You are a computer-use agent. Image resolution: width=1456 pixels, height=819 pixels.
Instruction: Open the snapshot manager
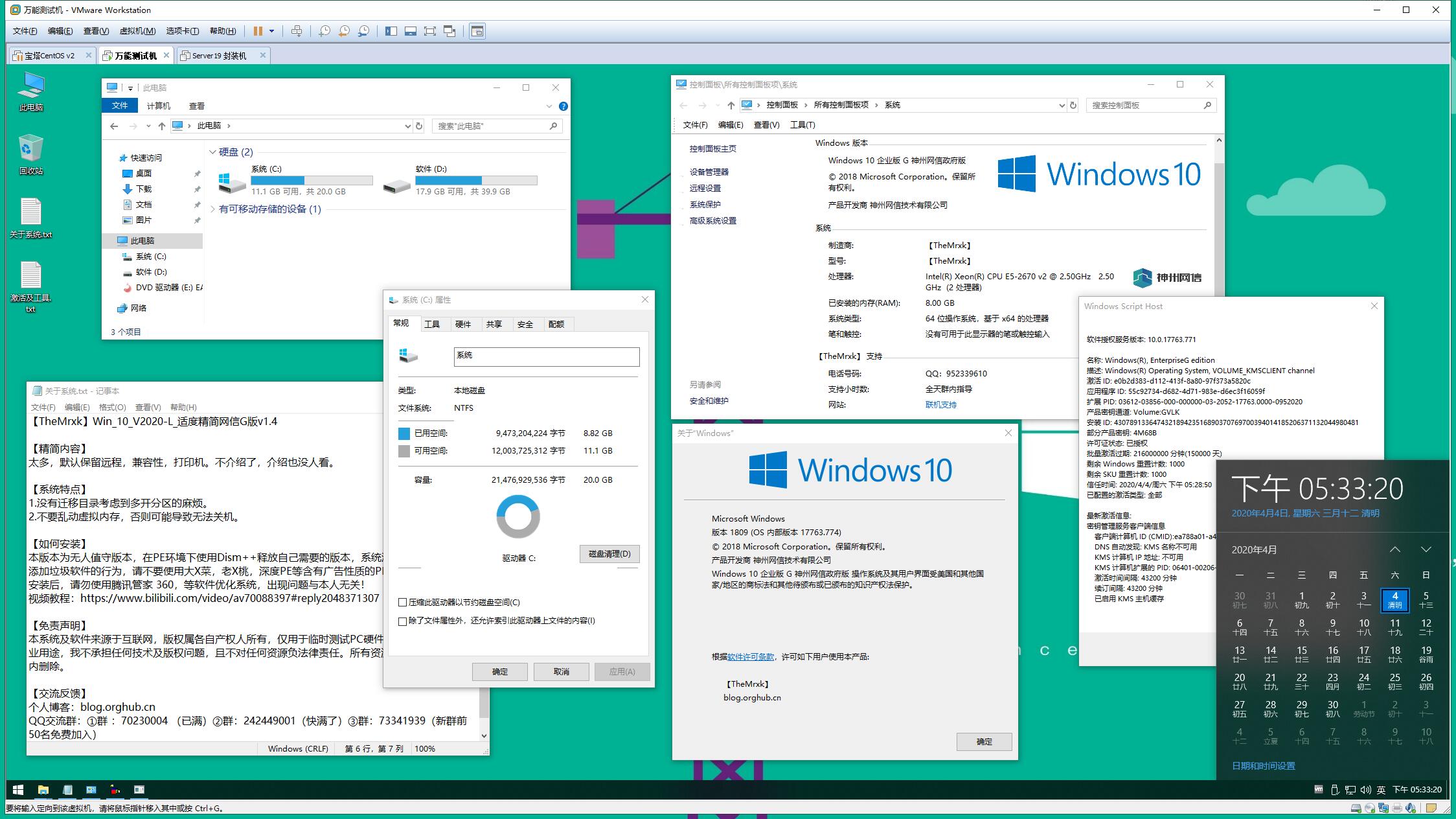point(363,30)
